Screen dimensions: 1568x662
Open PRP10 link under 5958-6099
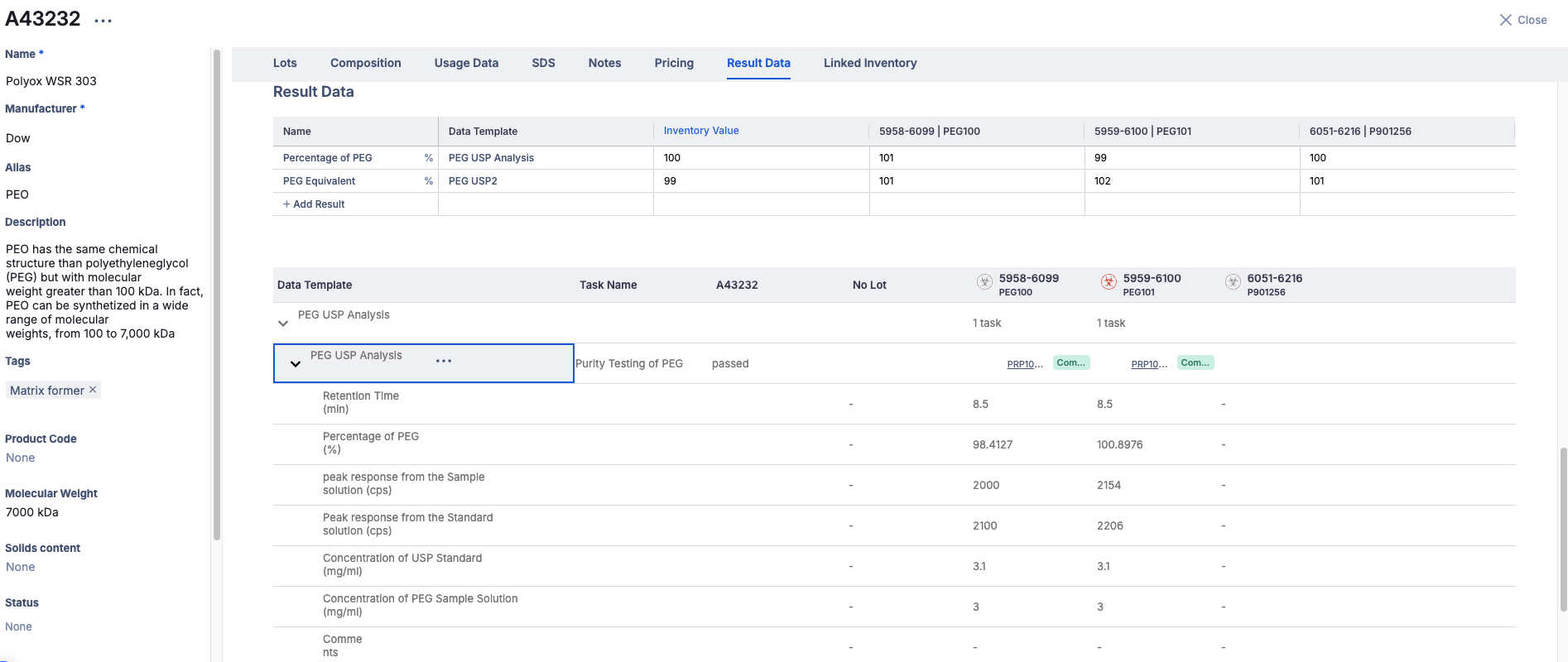tap(1025, 364)
